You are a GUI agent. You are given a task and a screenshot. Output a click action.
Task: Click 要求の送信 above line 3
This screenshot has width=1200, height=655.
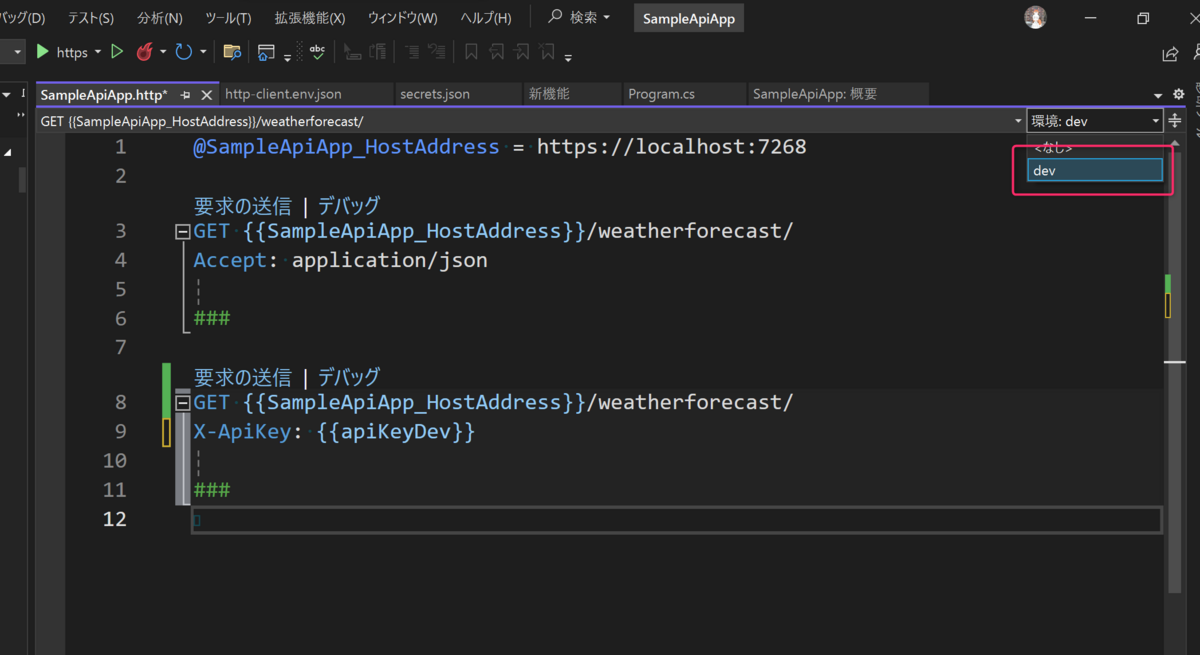tap(242, 206)
